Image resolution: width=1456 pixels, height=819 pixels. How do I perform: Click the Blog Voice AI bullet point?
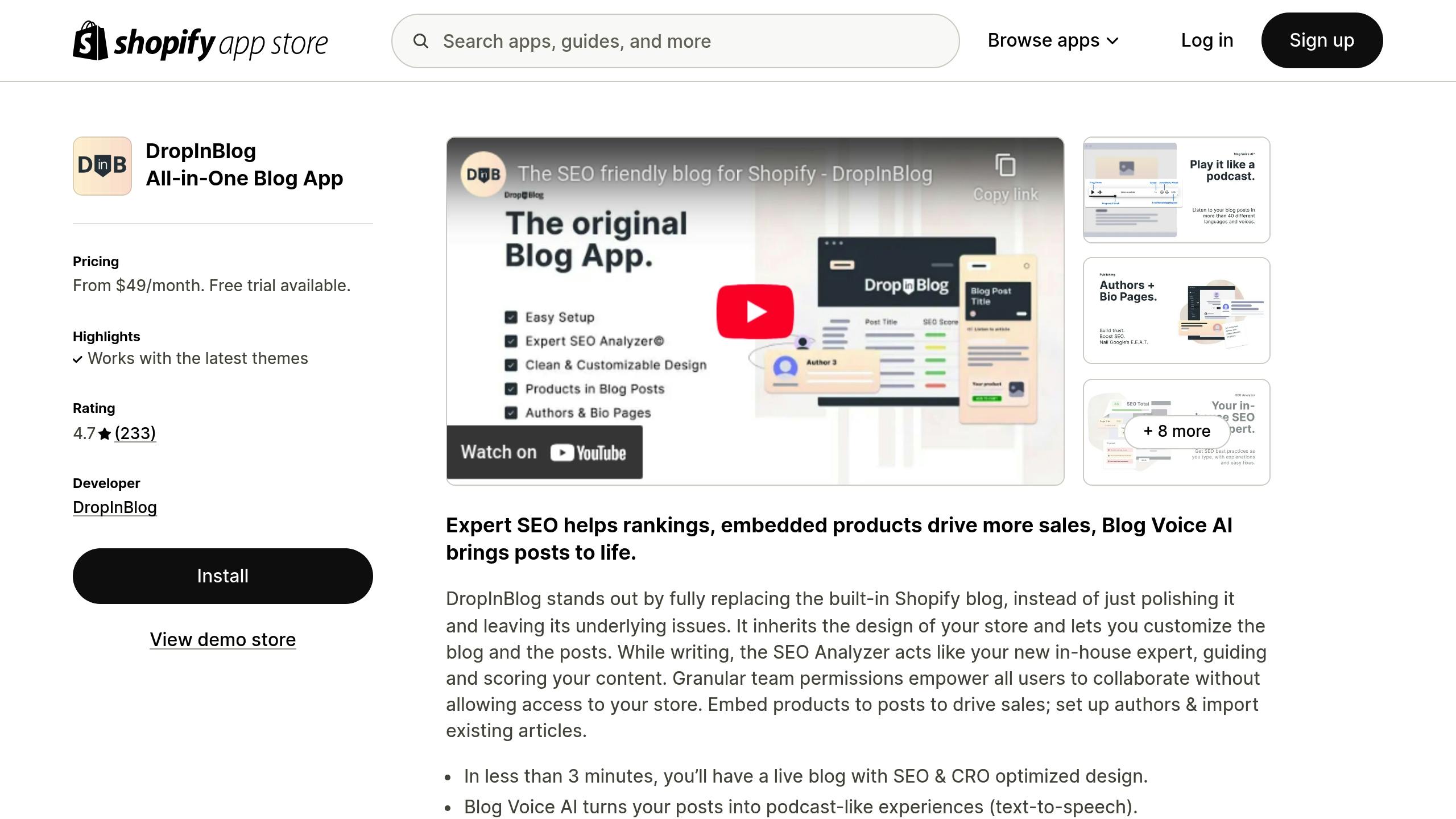[x=800, y=806]
